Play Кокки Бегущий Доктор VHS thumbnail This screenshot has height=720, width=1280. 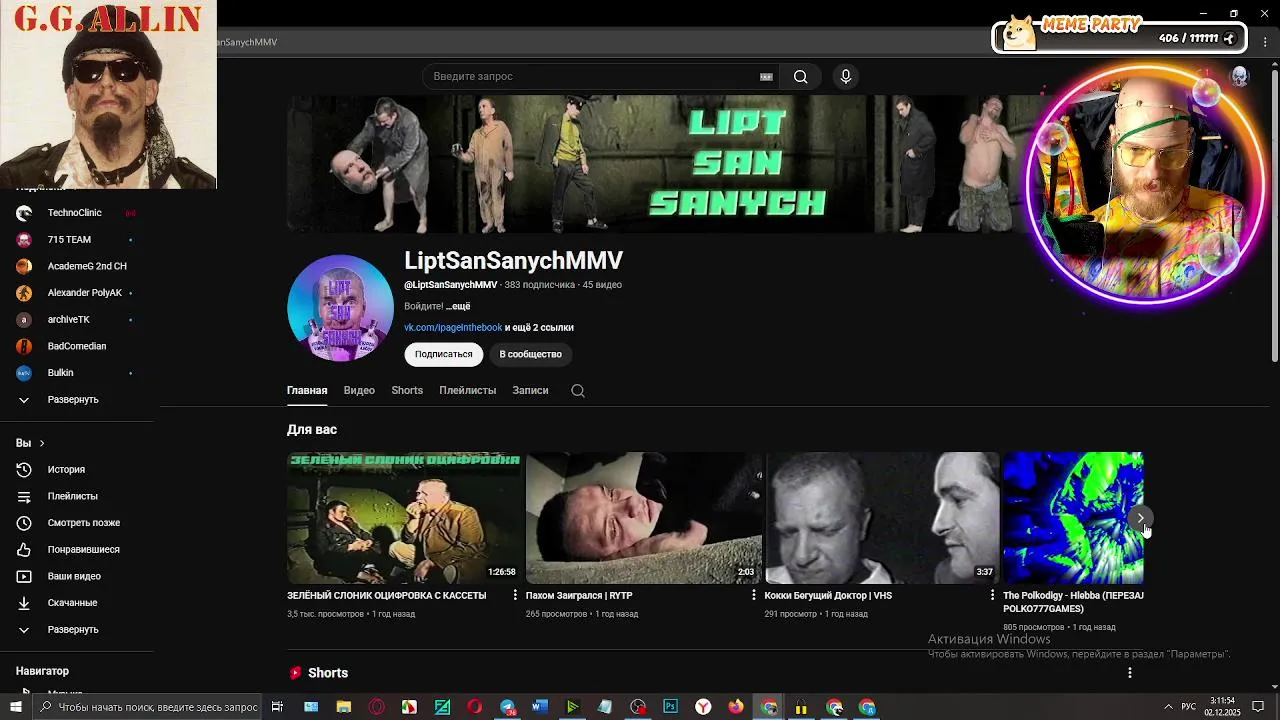pos(882,518)
